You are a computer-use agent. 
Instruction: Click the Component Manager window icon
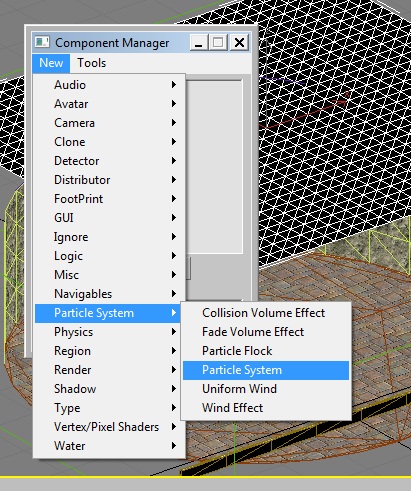click(x=42, y=42)
